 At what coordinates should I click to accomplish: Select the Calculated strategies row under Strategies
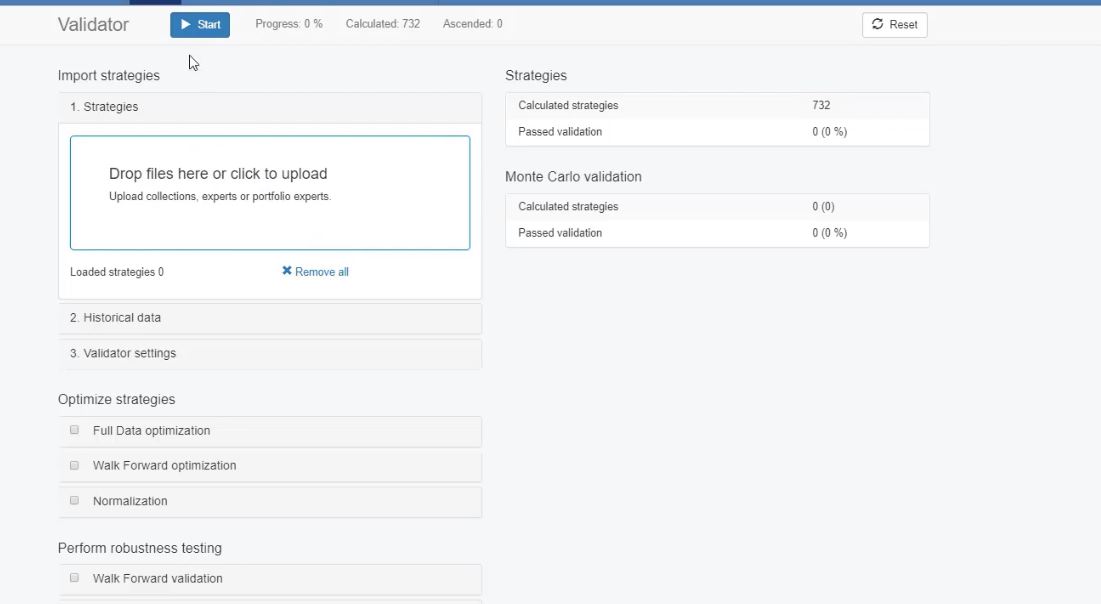point(716,105)
